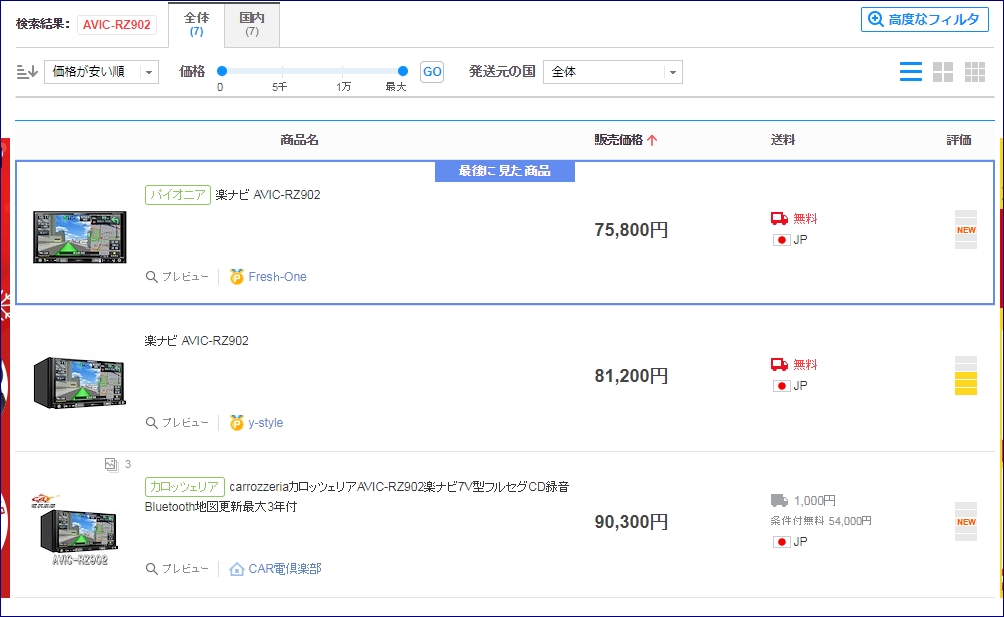Click the AVIC-RZ902 search keyword tag

pos(117,24)
